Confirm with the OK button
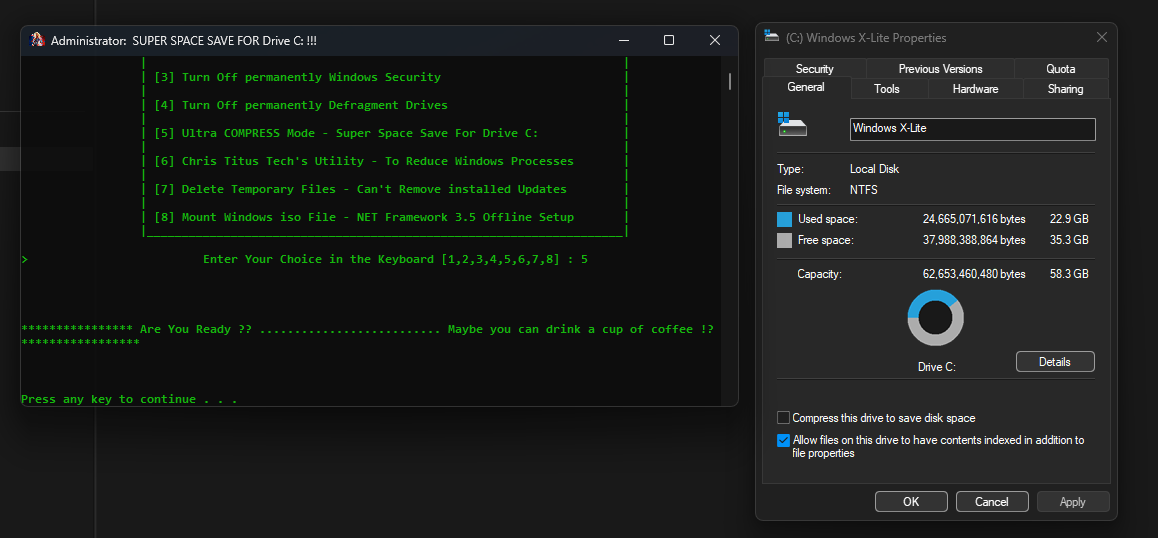1158x538 pixels. pos(911,502)
